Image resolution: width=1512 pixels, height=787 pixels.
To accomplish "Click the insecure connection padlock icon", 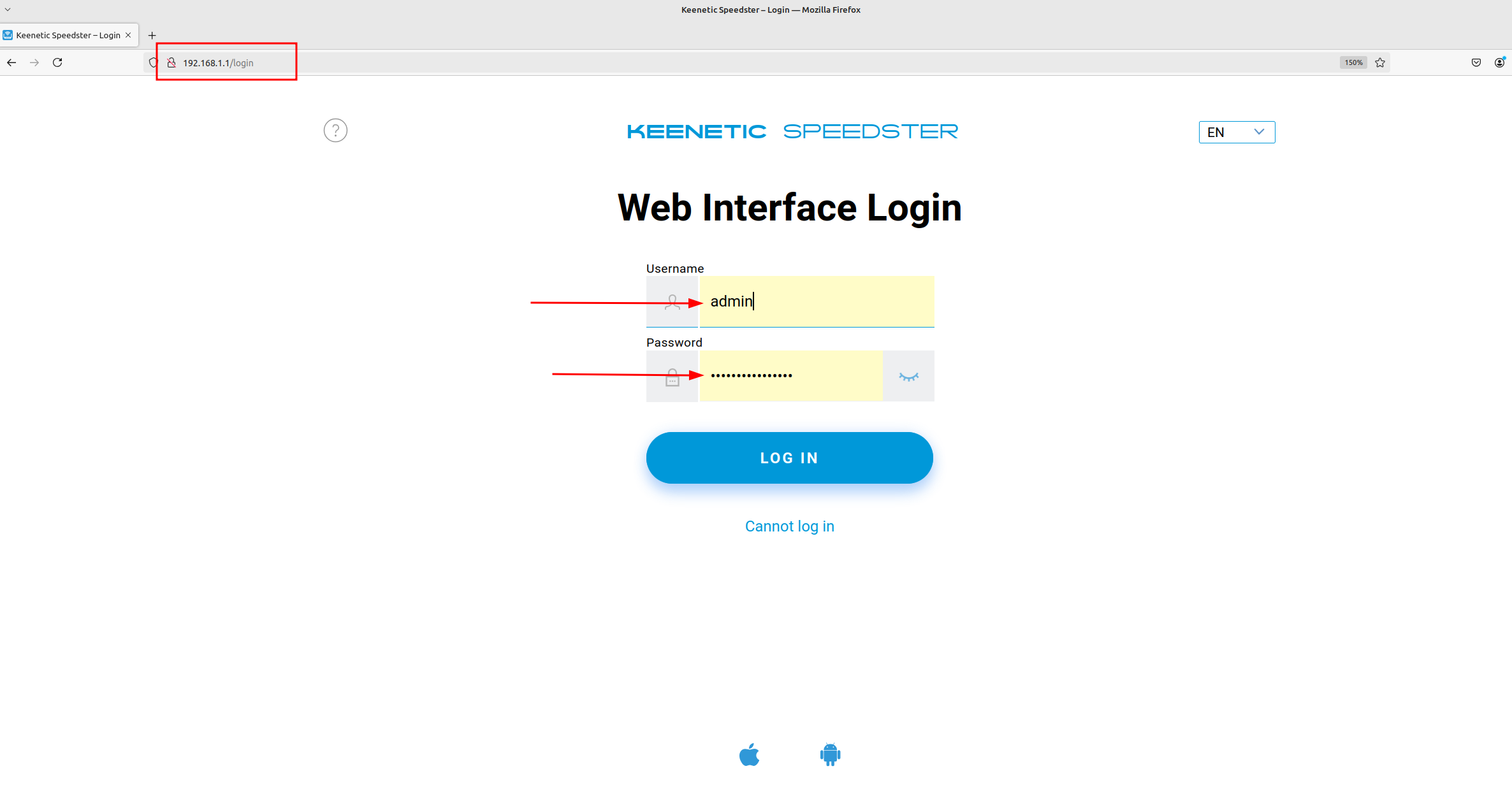I will coord(171,62).
